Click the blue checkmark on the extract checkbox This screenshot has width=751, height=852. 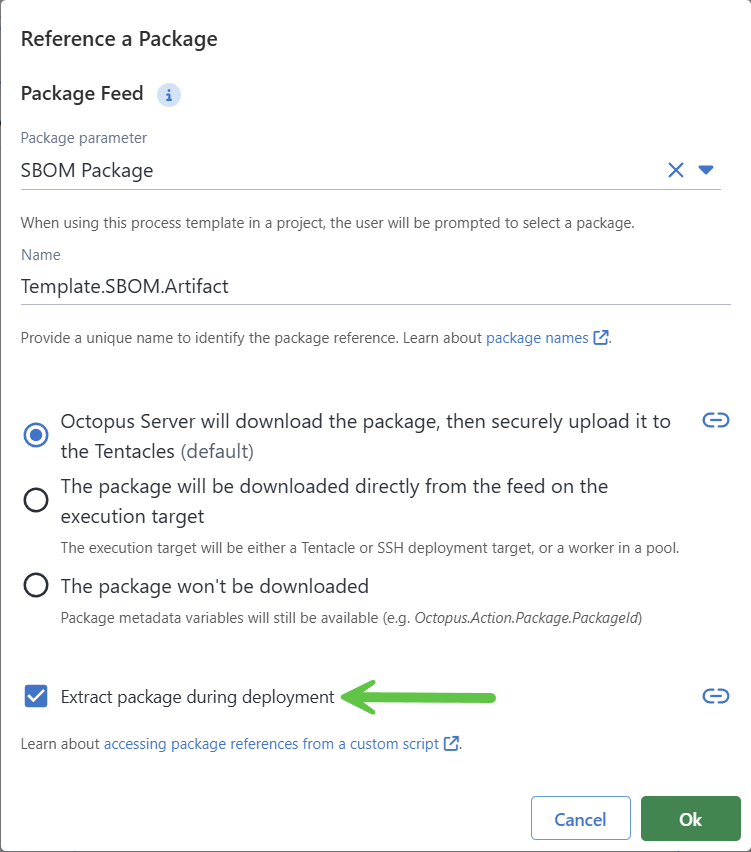(35, 696)
